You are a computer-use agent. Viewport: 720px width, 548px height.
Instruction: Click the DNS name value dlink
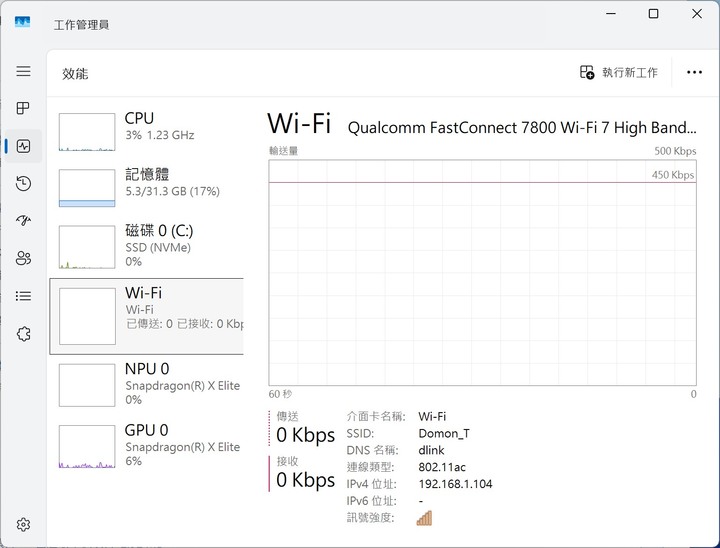[431, 450]
